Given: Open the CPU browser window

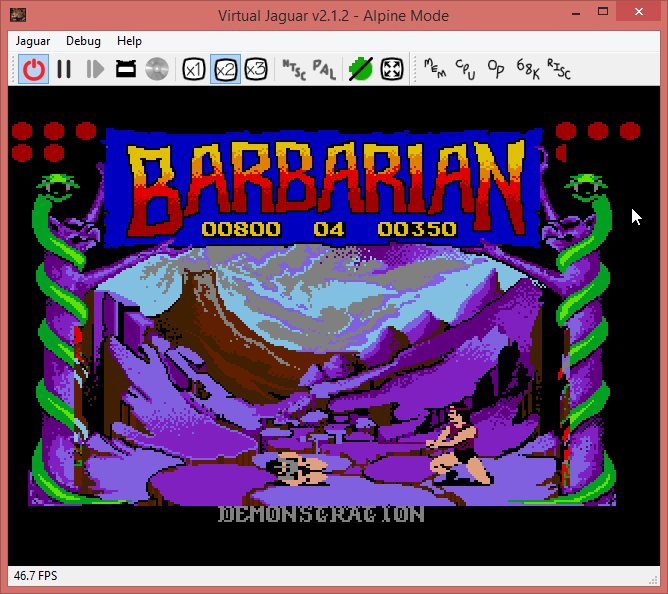Looking at the screenshot, I should [x=465, y=69].
